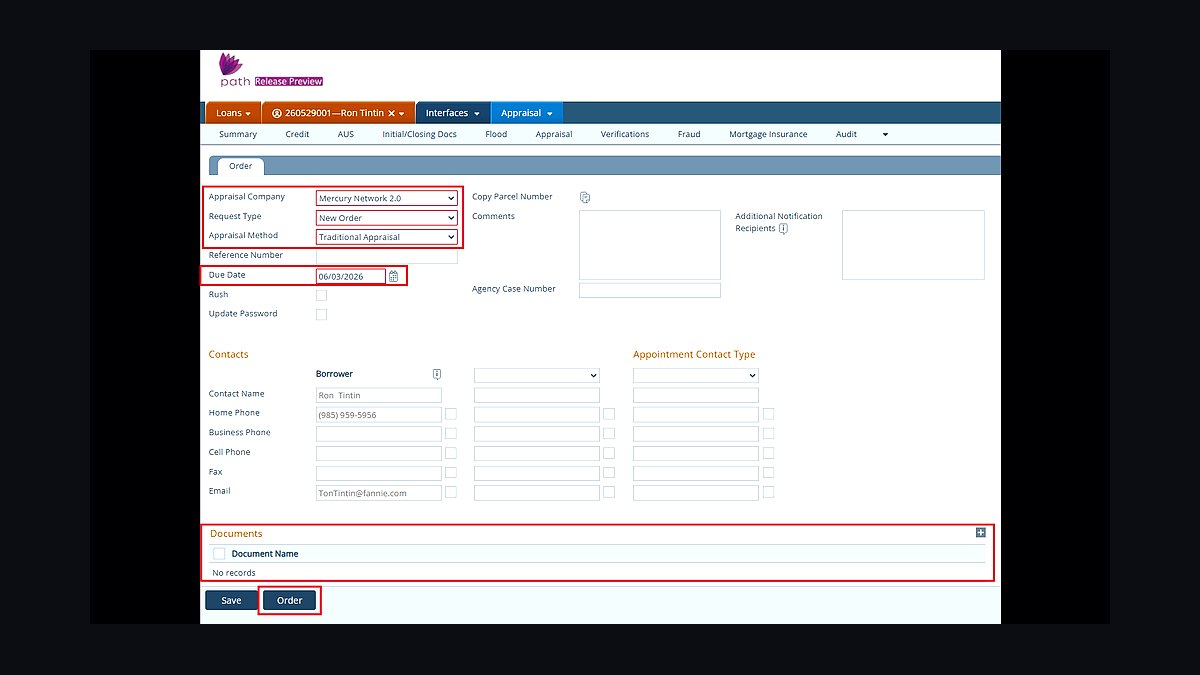Click the plus icon to add a document
Viewport: 1200px width, 675px height.
[981, 533]
